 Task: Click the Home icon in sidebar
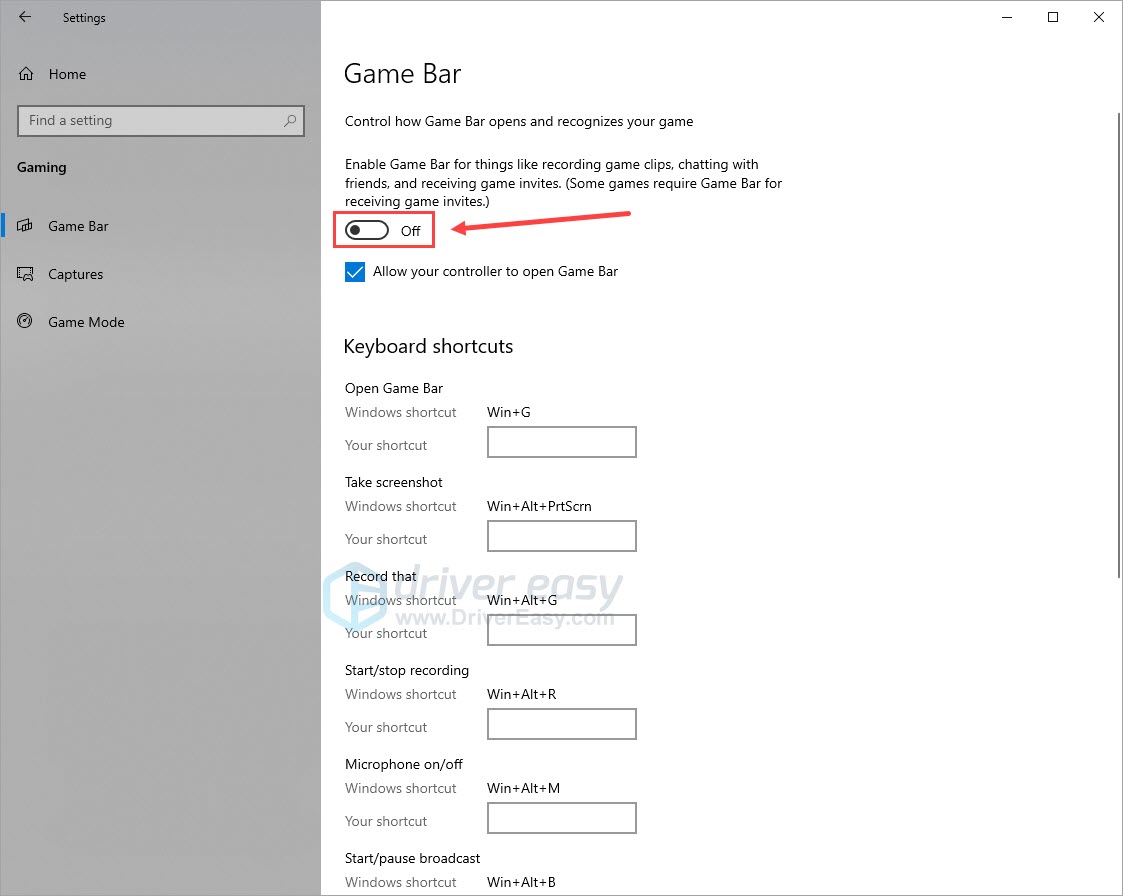coord(27,74)
